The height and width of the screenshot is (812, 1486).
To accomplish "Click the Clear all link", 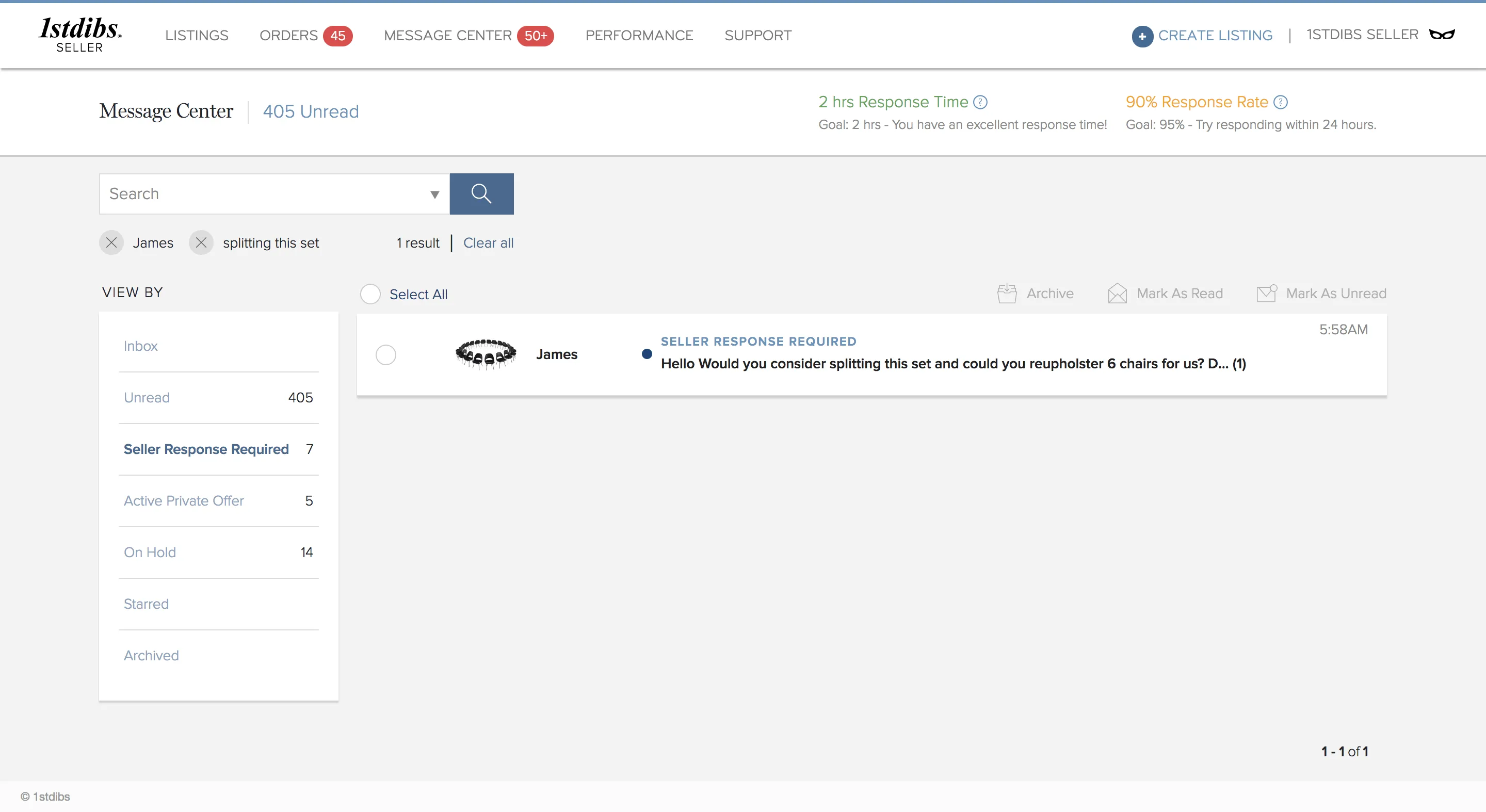I will coord(488,243).
